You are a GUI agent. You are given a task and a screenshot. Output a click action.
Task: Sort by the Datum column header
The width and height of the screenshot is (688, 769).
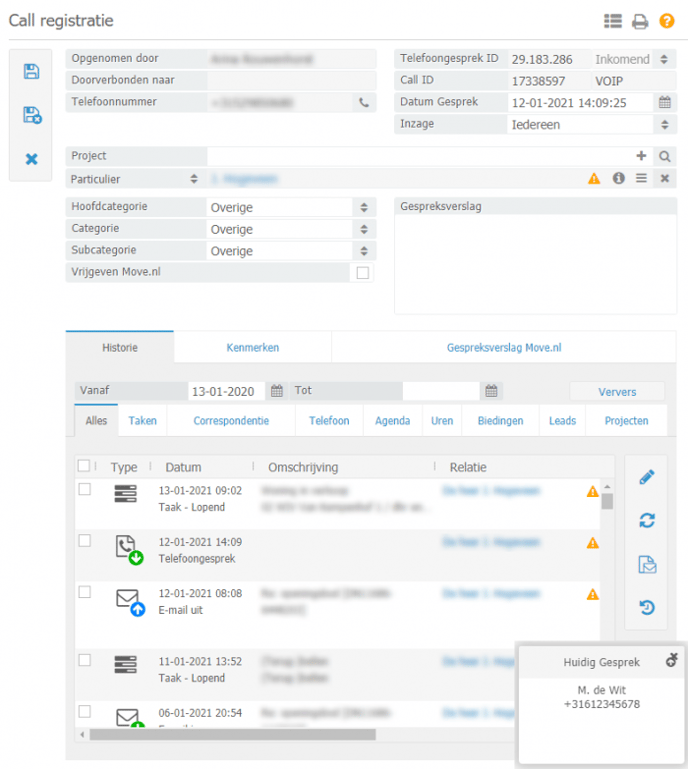183,467
